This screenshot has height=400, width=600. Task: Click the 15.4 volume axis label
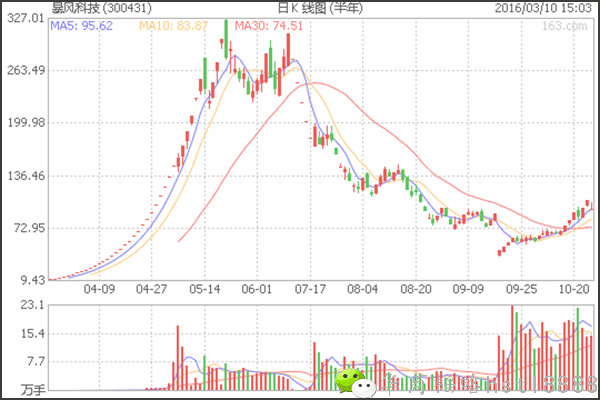(x=33, y=333)
